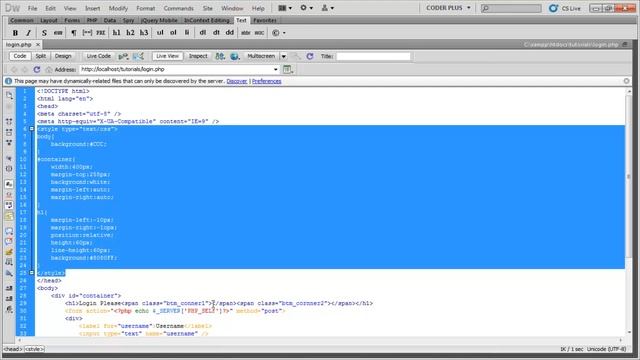
Task: Insert Definition Description with the dd icon
Action: pos(230,33)
